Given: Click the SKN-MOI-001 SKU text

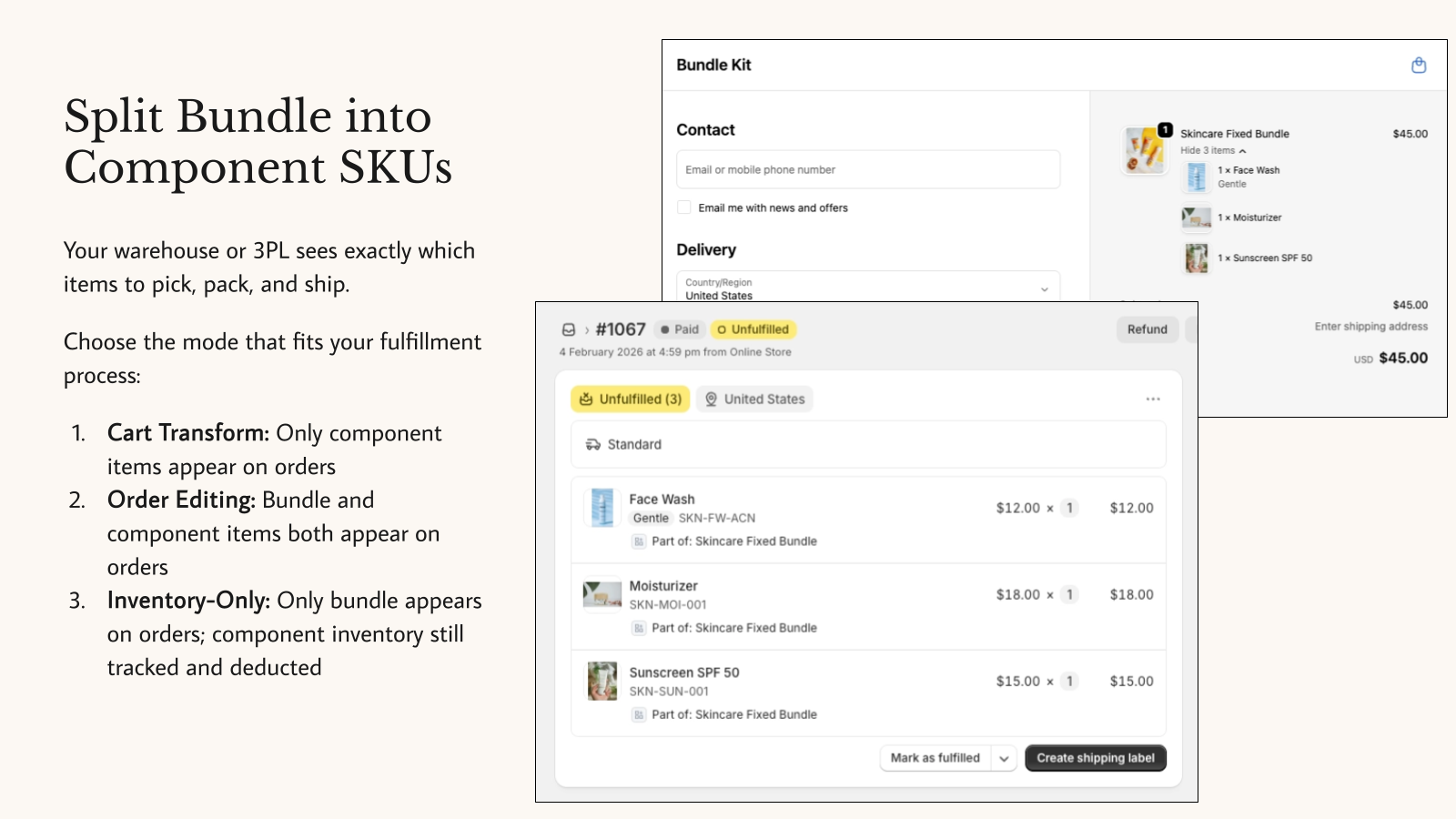Looking at the screenshot, I should click(668, 604).
